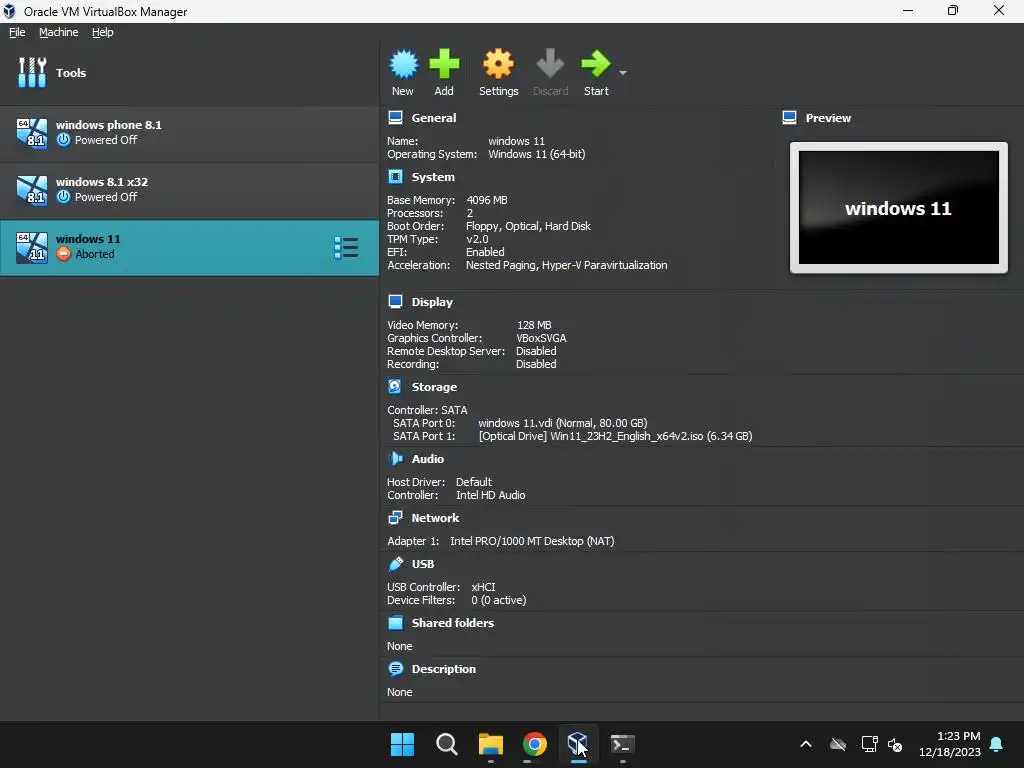This screenshot has height=768, width=1024.
Task: Open the System section header link
Action: (x=433, y=177)
